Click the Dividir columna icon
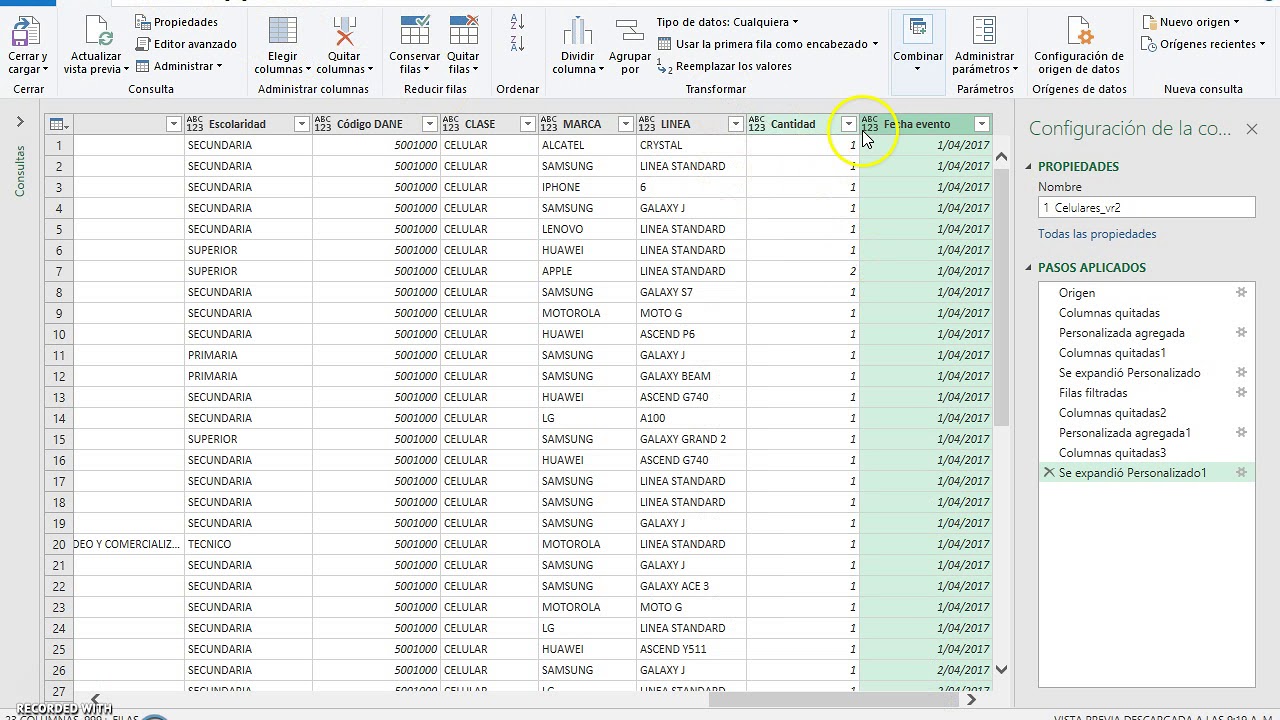1280x720 pixels. click(578, 31)
